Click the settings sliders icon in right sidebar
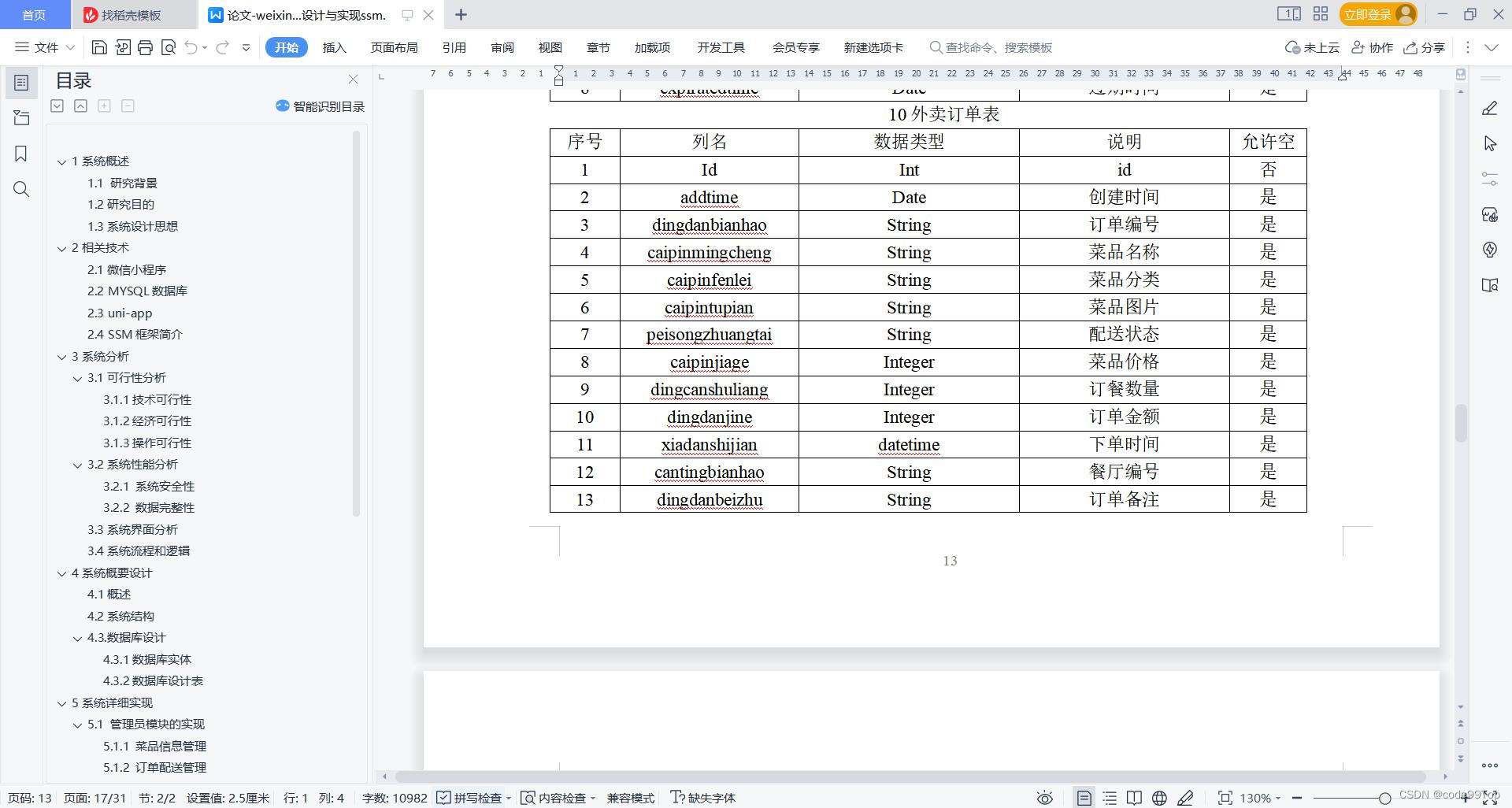The image size is (1512, 808). tap(1489, 179)
